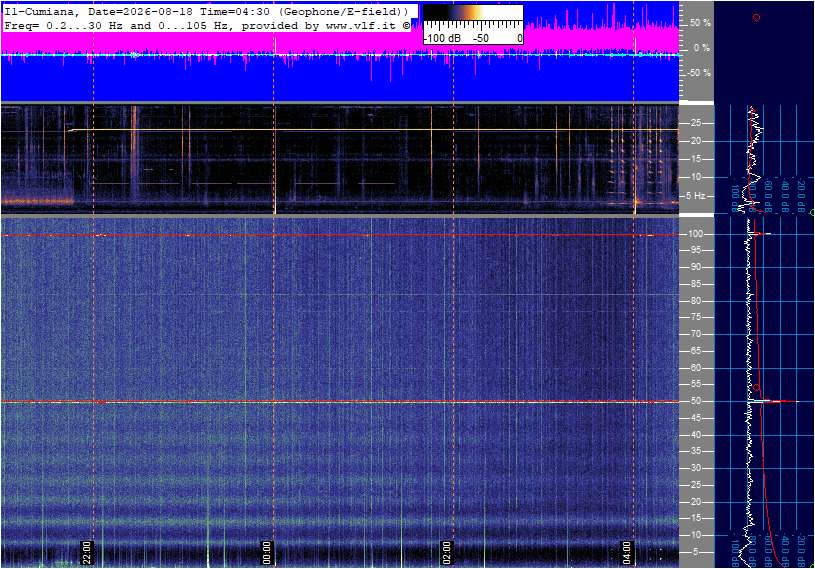This screenshot has width=815, height=569.
Task: Click the 70 Hz label on E-field axis
Action: (695, 334)
